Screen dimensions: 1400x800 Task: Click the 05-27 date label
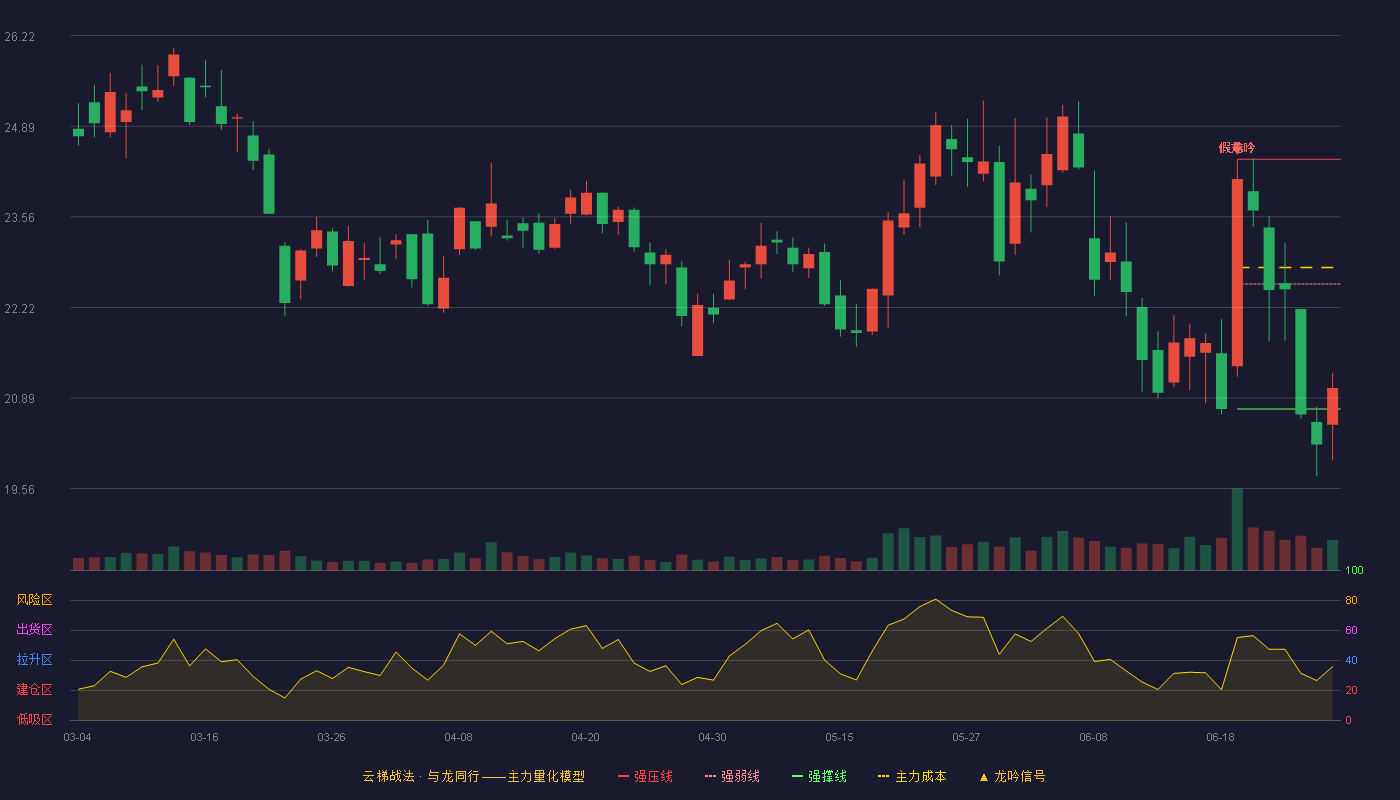click(x=966, y=737)
